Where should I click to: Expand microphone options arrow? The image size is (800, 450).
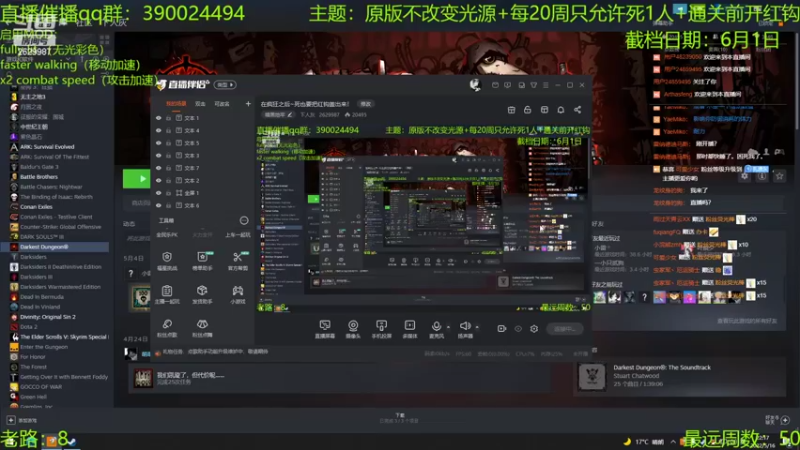click(x=448, y=327)
